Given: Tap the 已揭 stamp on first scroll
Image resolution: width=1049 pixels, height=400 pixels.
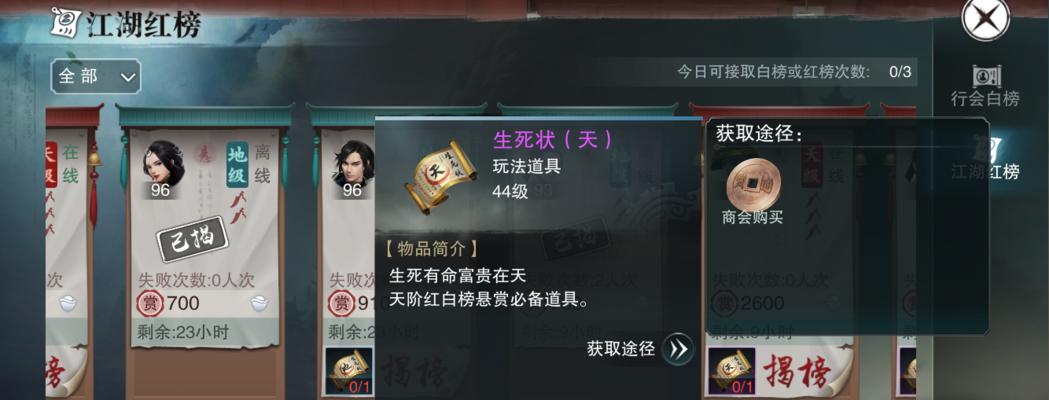Looking at the screenshot, I should (192, 237).
